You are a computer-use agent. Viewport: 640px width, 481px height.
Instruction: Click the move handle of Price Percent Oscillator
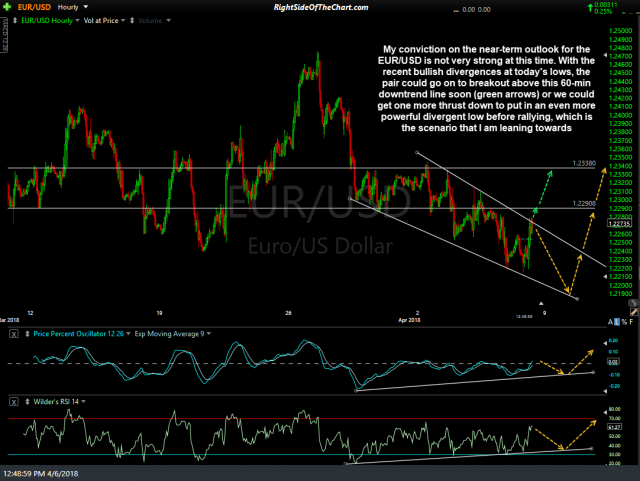27,334
